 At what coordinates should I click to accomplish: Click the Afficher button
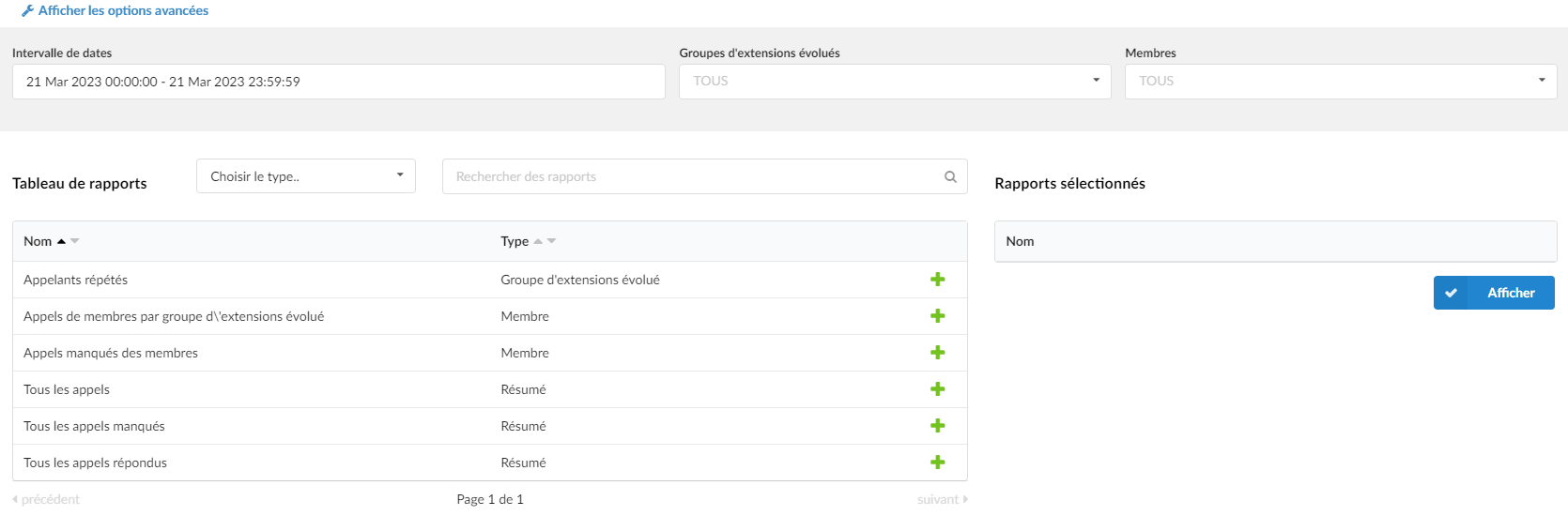(x=1494, y=293)
